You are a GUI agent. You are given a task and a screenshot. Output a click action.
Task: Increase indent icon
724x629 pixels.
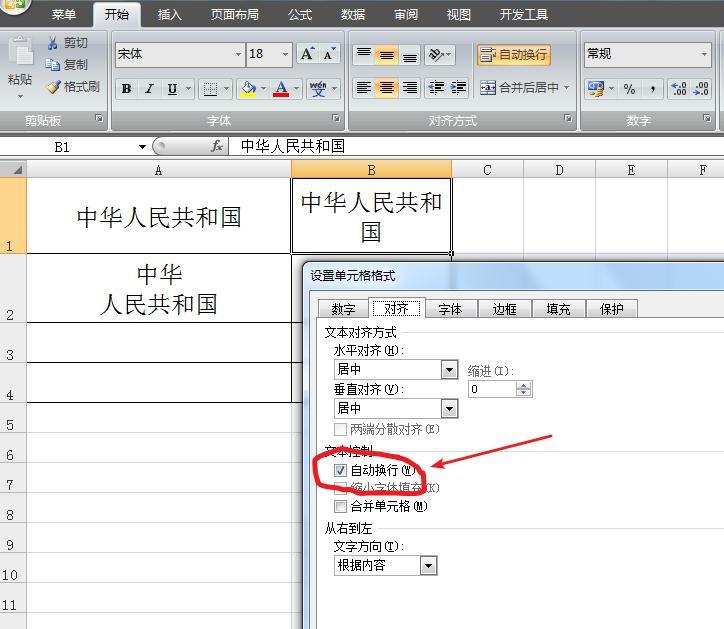tap(458, 87)
